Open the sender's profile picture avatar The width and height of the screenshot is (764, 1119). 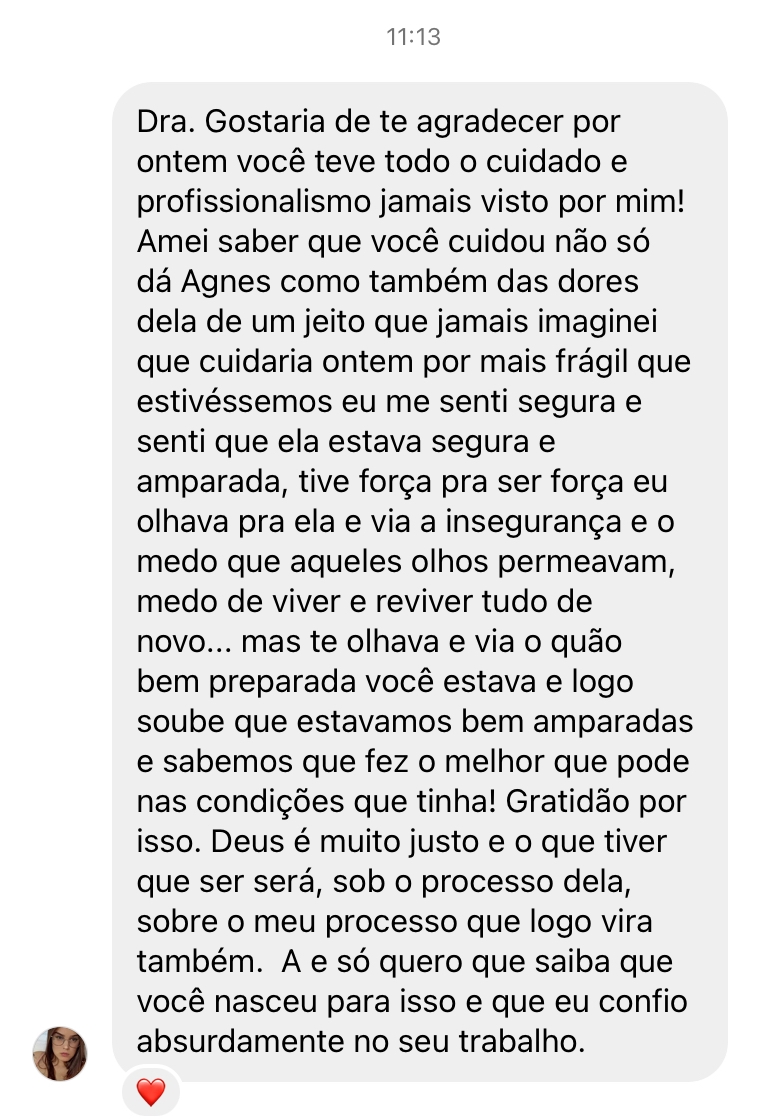coord(60,1053)
